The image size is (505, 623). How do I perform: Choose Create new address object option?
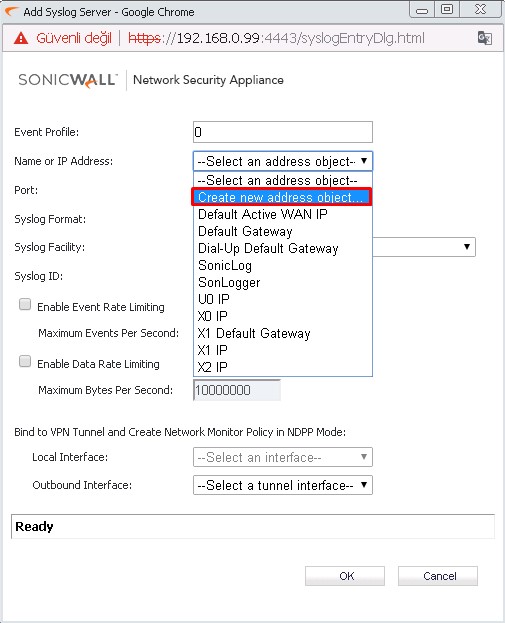click(x=282, y=197)
